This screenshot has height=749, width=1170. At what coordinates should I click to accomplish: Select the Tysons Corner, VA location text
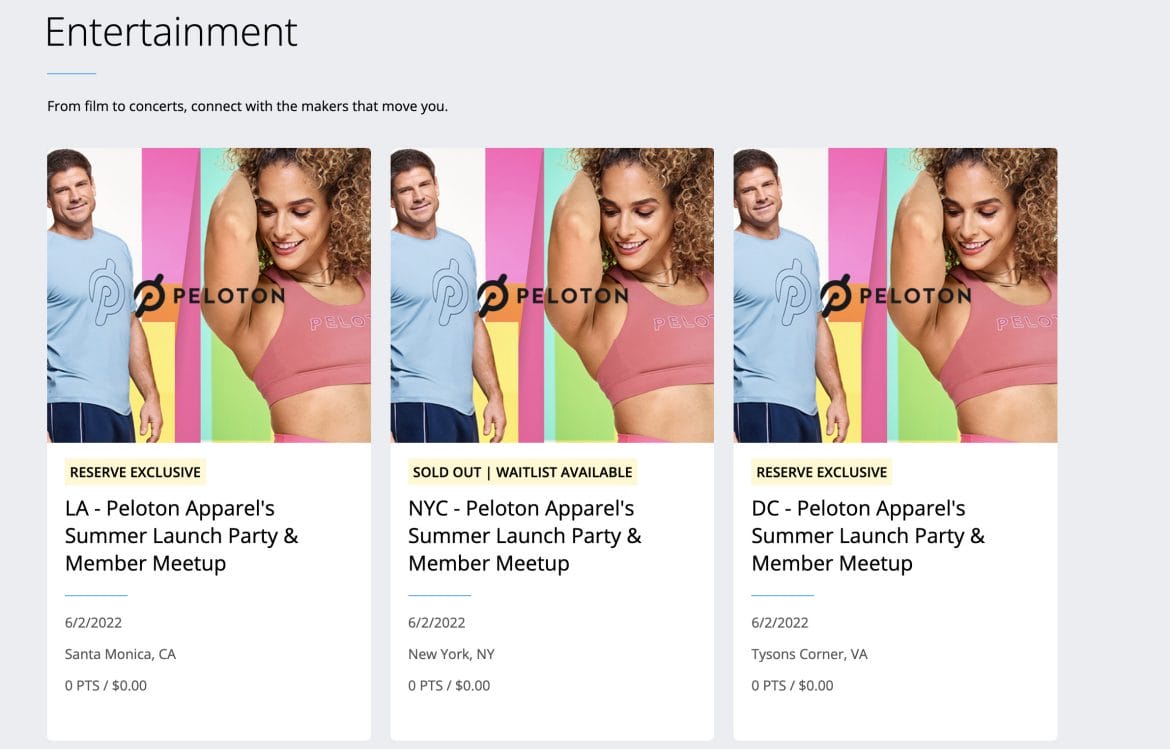coord(810,654)
